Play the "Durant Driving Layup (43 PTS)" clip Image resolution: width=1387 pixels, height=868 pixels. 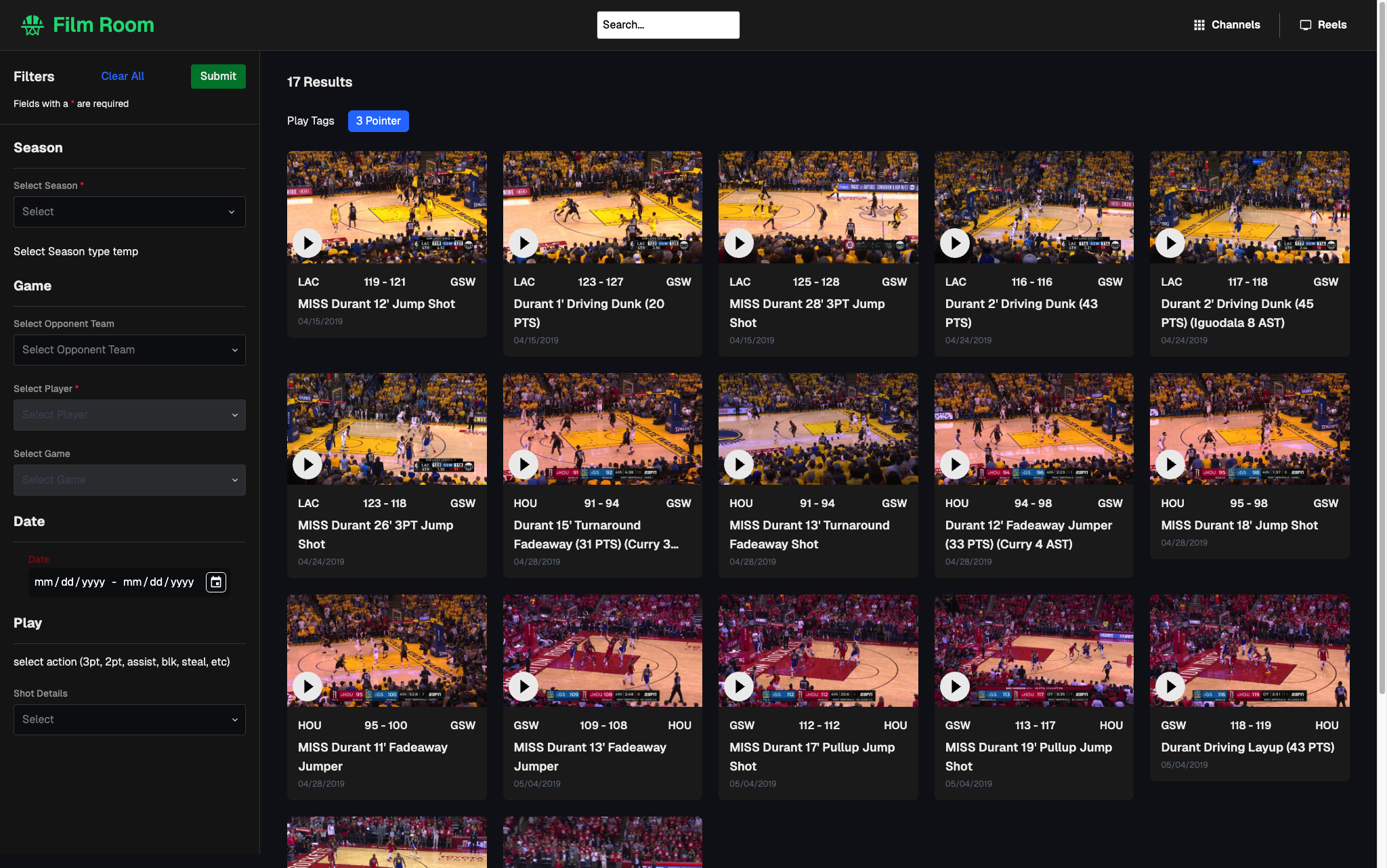point(1170,686)
